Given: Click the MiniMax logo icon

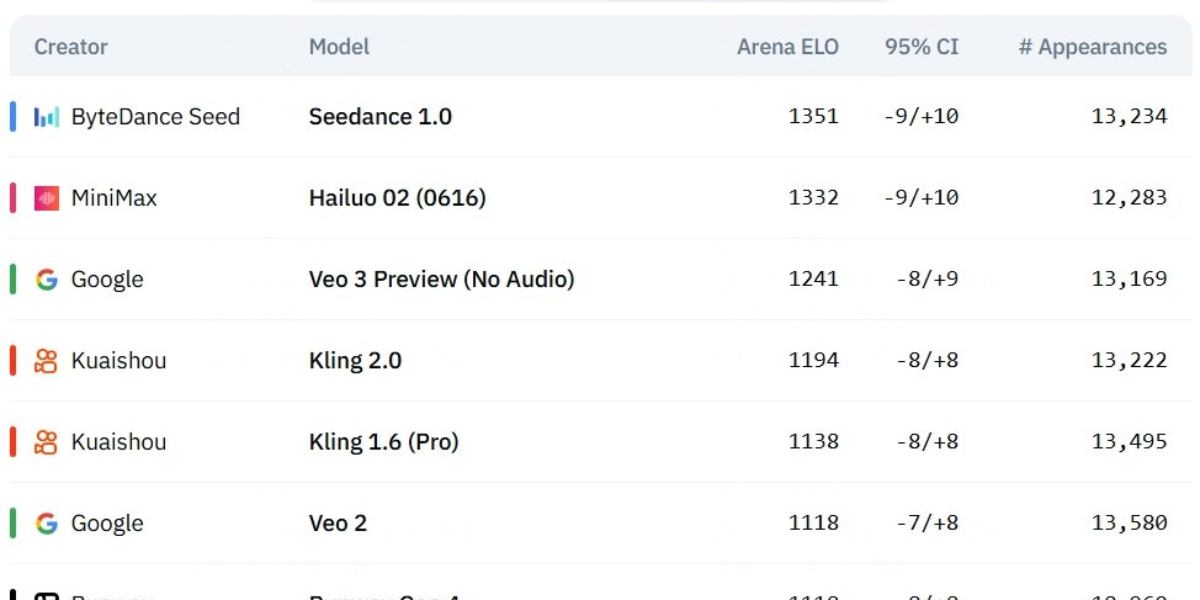Looking at the screenshot, I should (47, 198).
